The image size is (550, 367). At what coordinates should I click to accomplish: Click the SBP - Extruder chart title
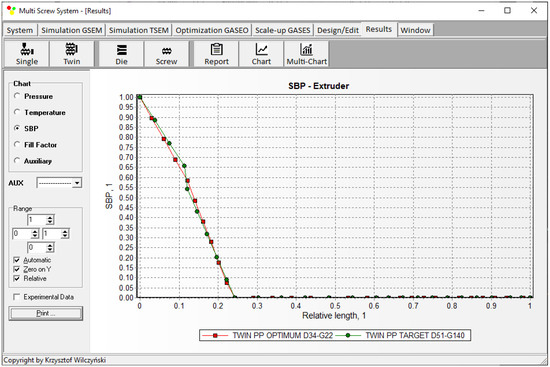click(318, 86)
